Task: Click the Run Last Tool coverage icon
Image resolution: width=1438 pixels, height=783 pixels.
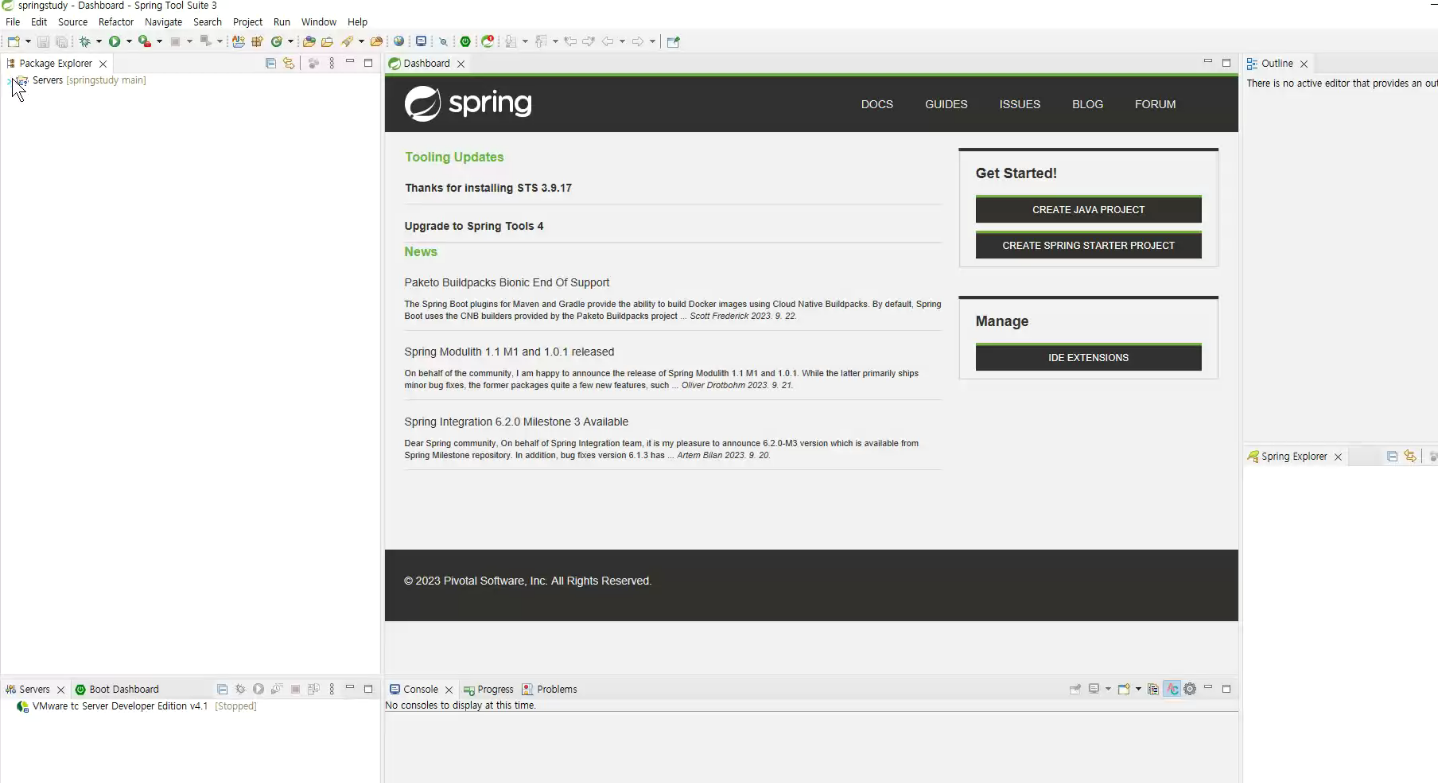Action: tap(144, 41)
